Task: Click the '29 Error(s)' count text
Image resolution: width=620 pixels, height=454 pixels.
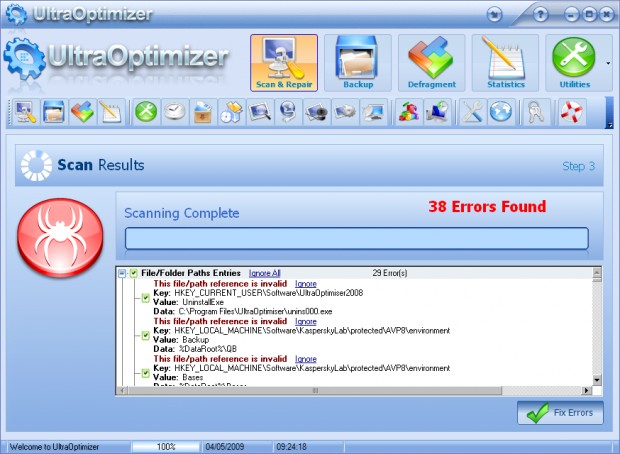Action: pos(390,273)
